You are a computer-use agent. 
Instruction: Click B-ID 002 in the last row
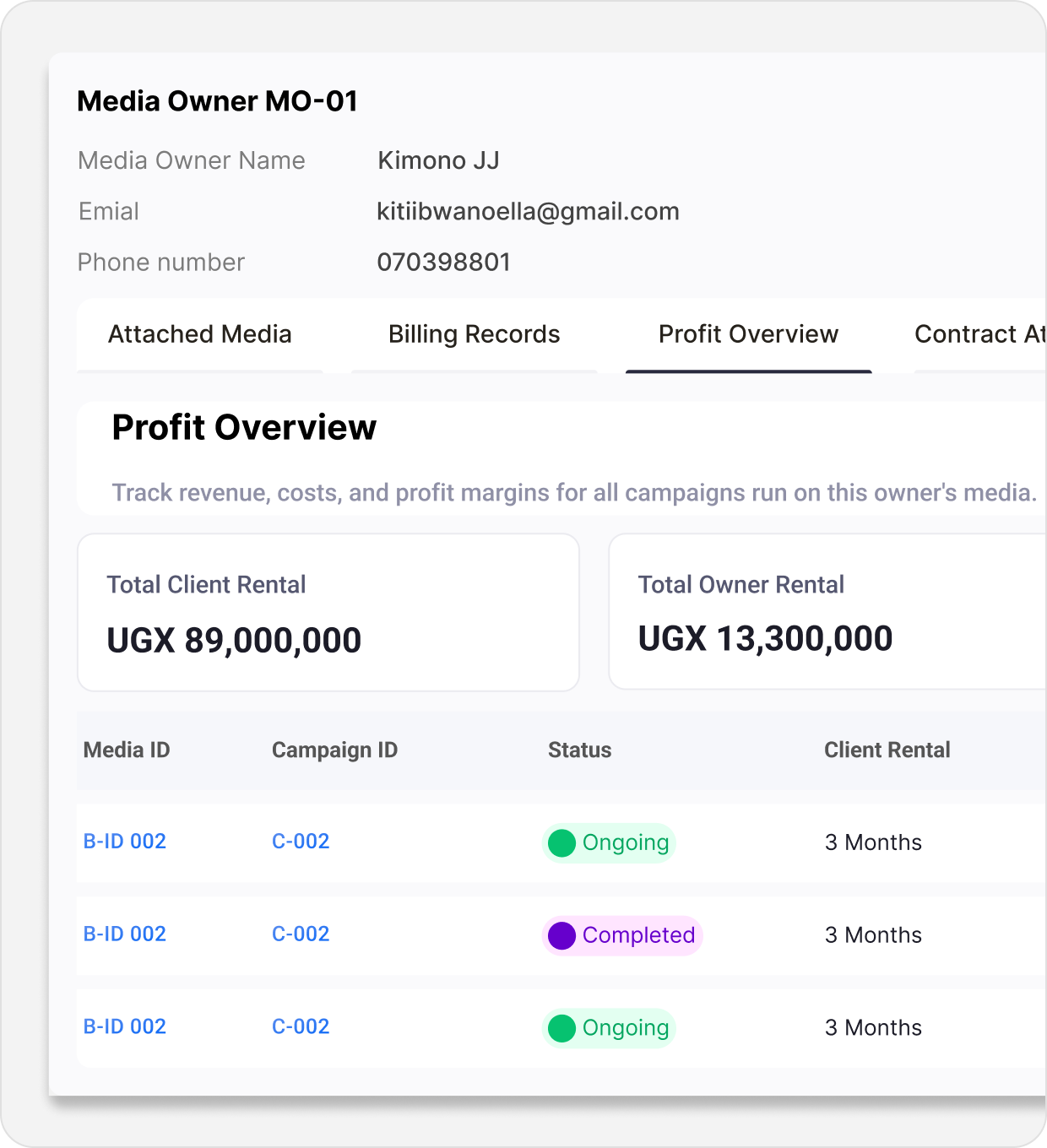(124, 1027)
